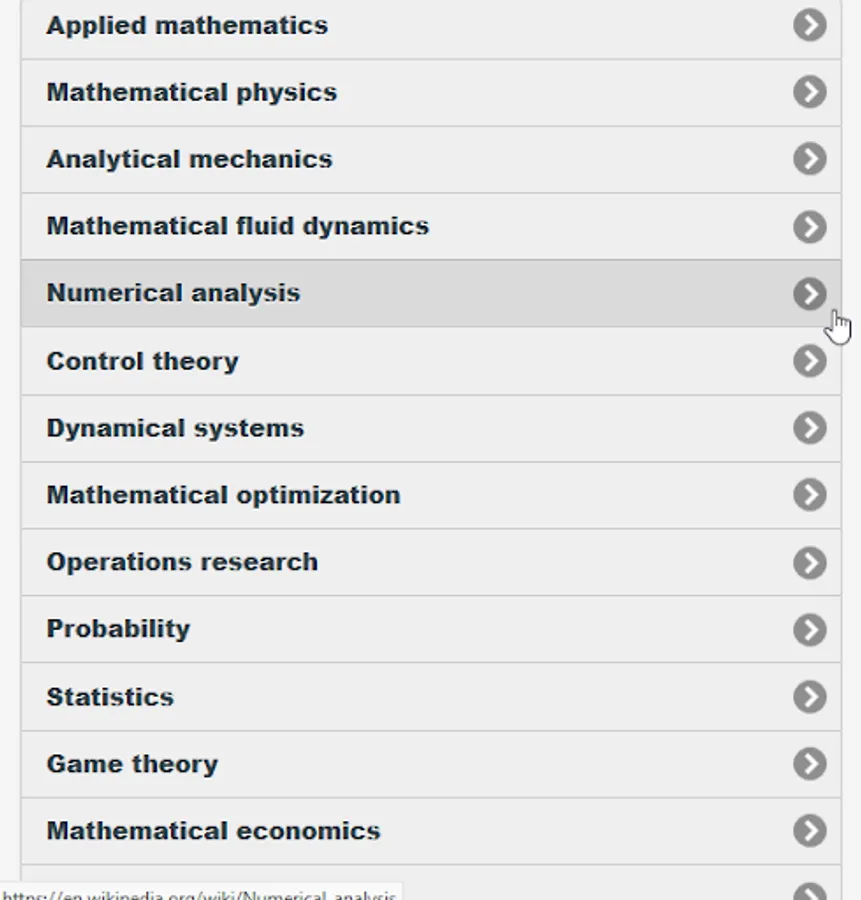
Task: Click the partially visible arrow at list bottom
Action: point(810,892)
